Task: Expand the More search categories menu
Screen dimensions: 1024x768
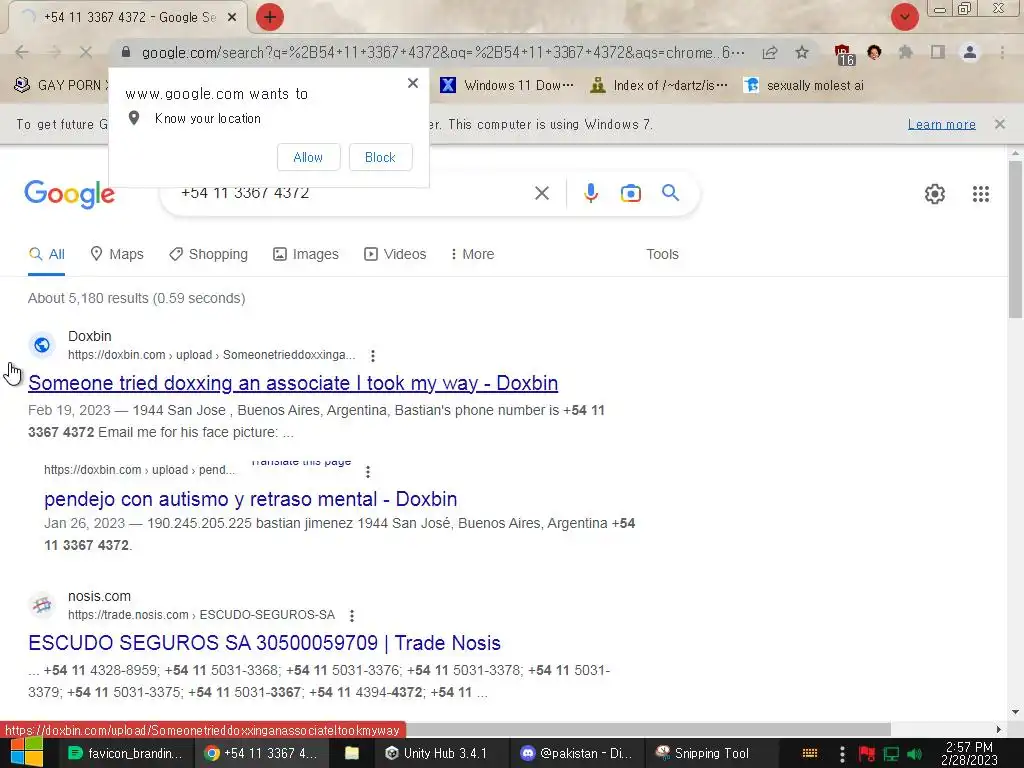Action: (472, 254)
